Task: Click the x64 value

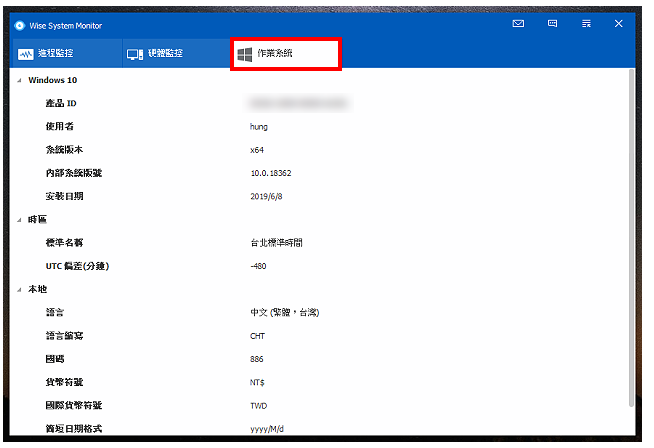Action: [257, 150]
